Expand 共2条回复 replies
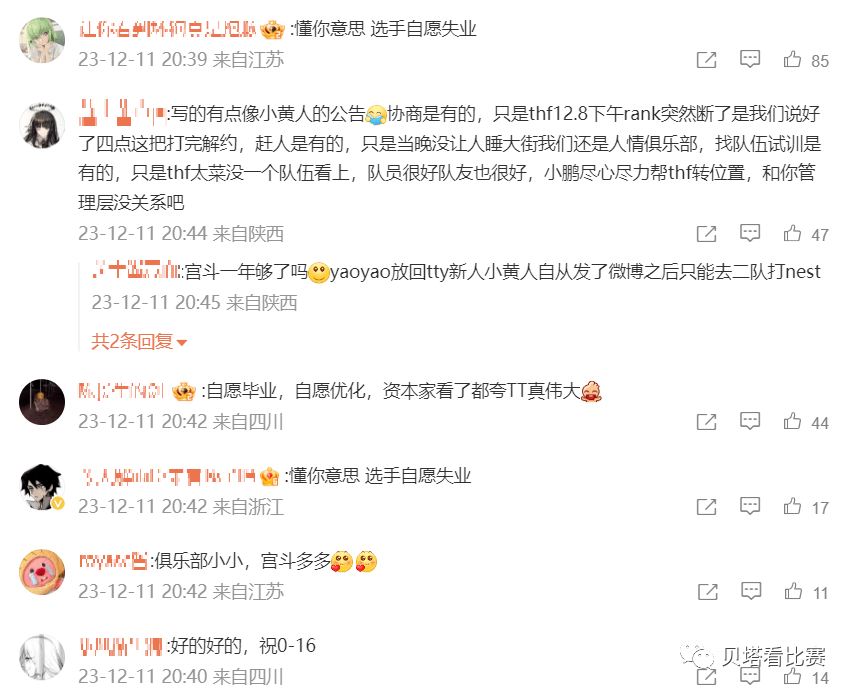 pyautogui.click(x=139, y=342)
